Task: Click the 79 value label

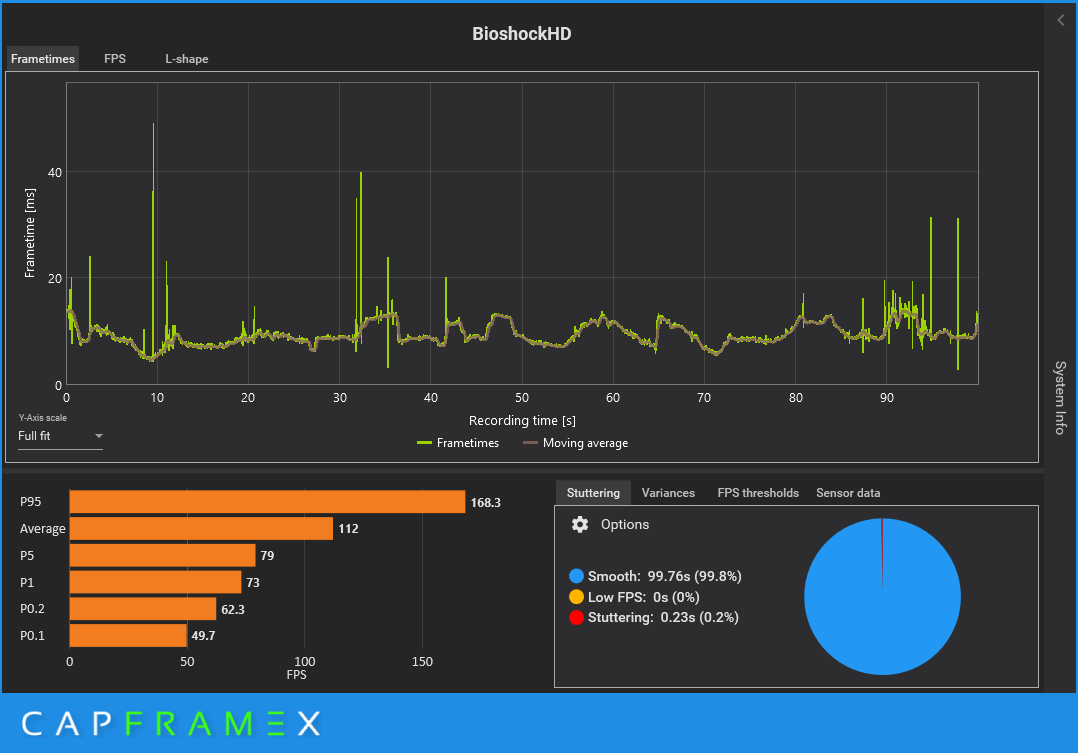Action: point(267,556)
